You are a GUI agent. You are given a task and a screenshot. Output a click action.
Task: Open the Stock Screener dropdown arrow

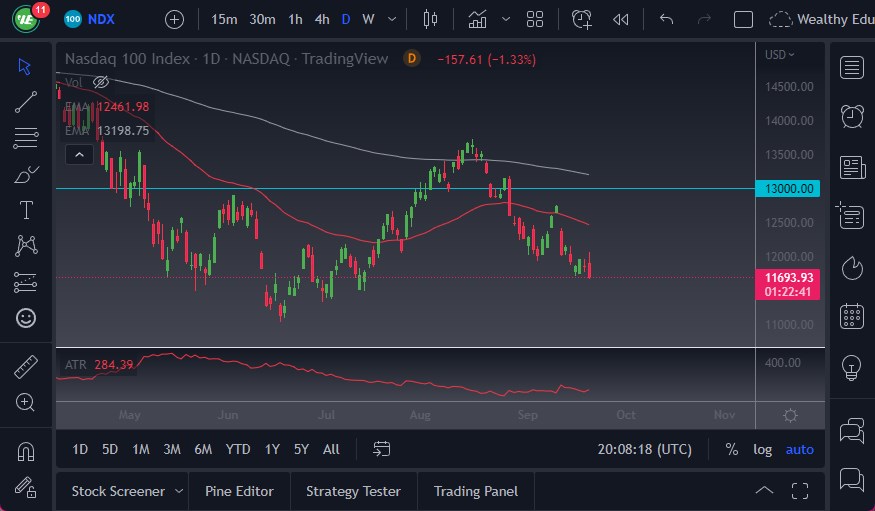[179, 491]
